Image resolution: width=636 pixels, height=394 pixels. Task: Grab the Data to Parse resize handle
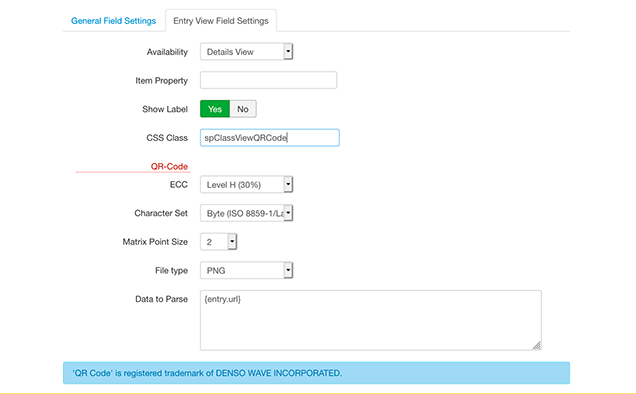pos(537,346)
